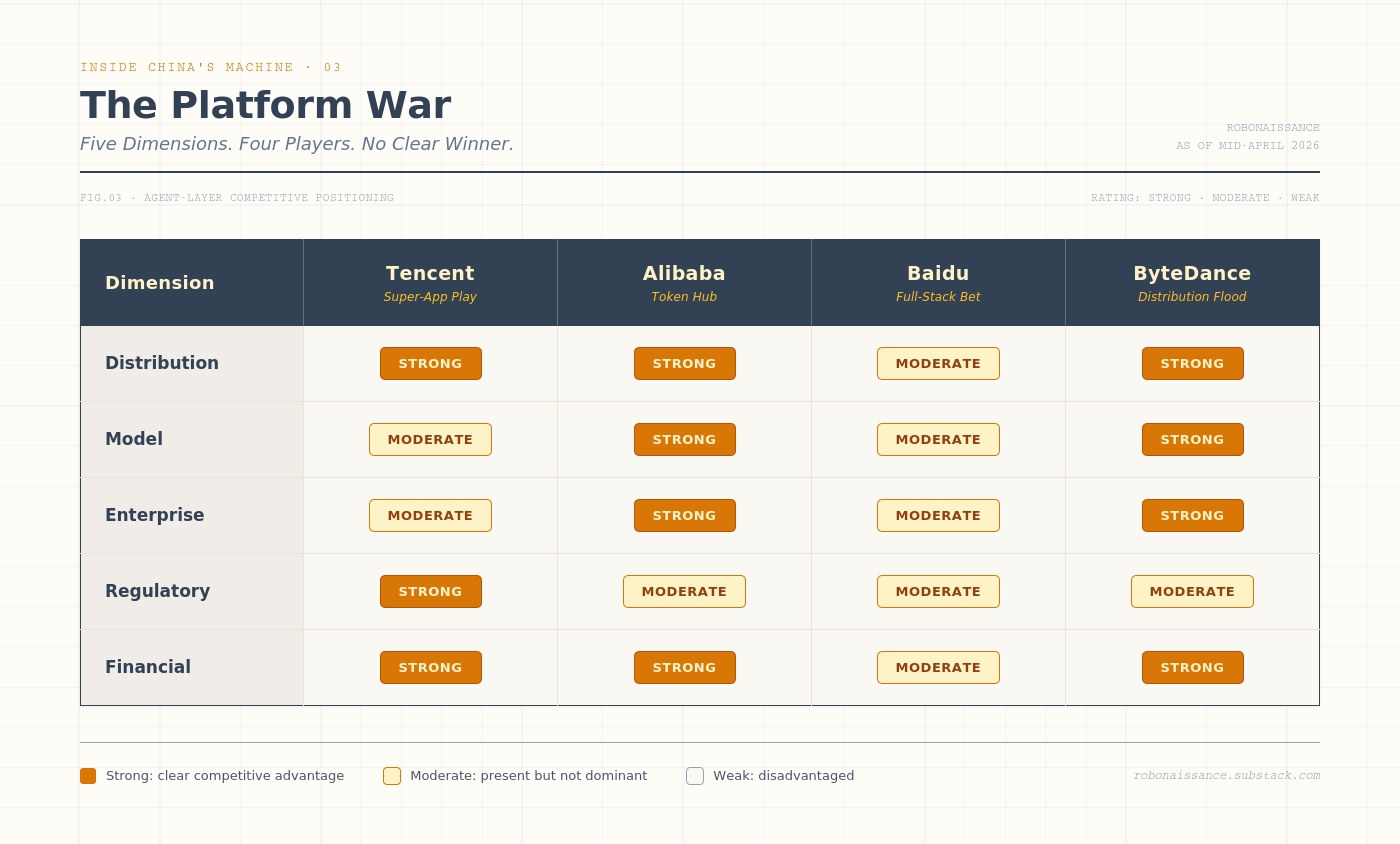Click Alibaba's Enterprise STRONG badge
Image resolution: width=1400 pixels, height=844 pixels.
click(685, 515)
